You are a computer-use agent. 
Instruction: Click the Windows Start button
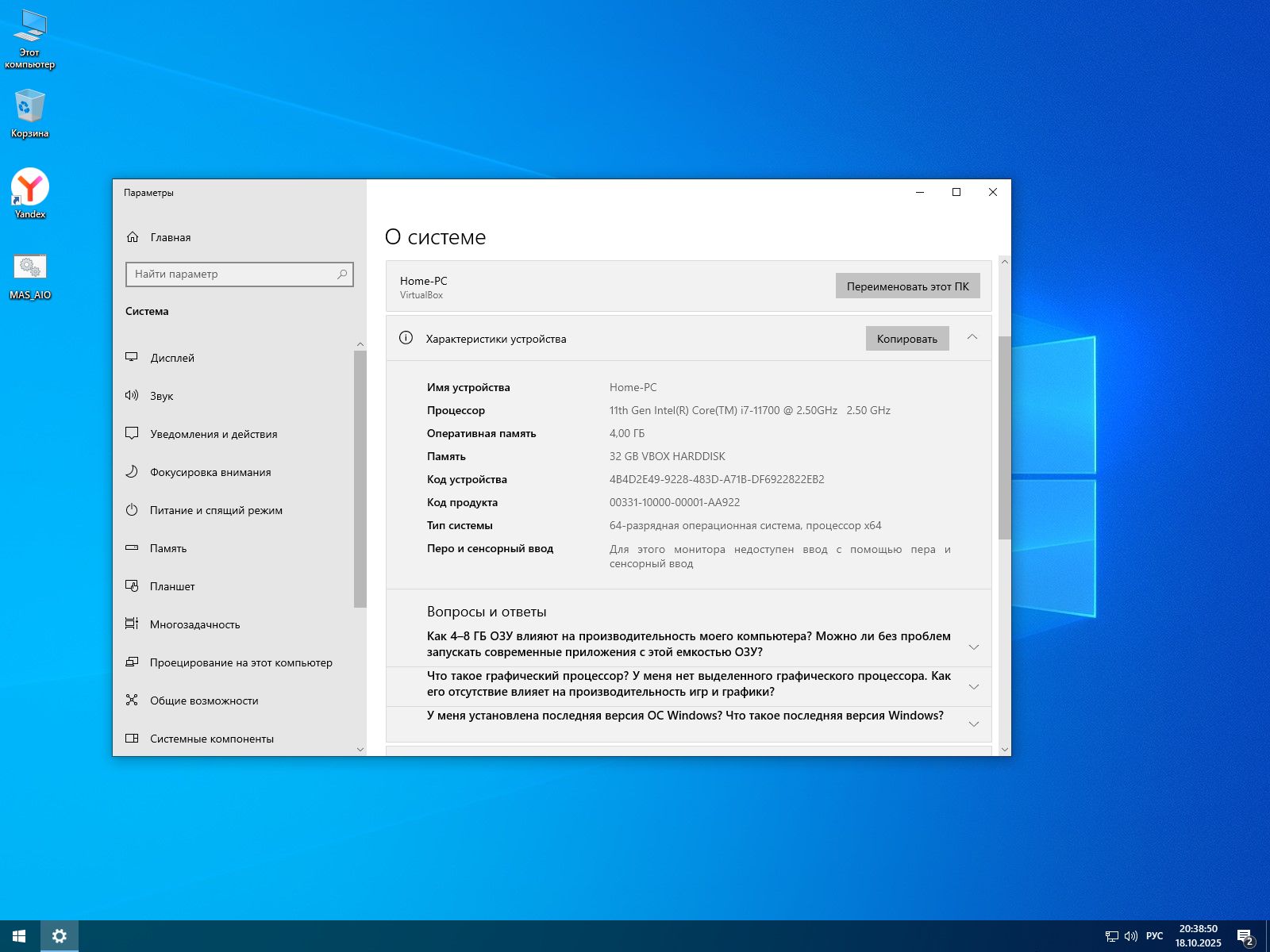pyautogui.click(x=19, y=936)
